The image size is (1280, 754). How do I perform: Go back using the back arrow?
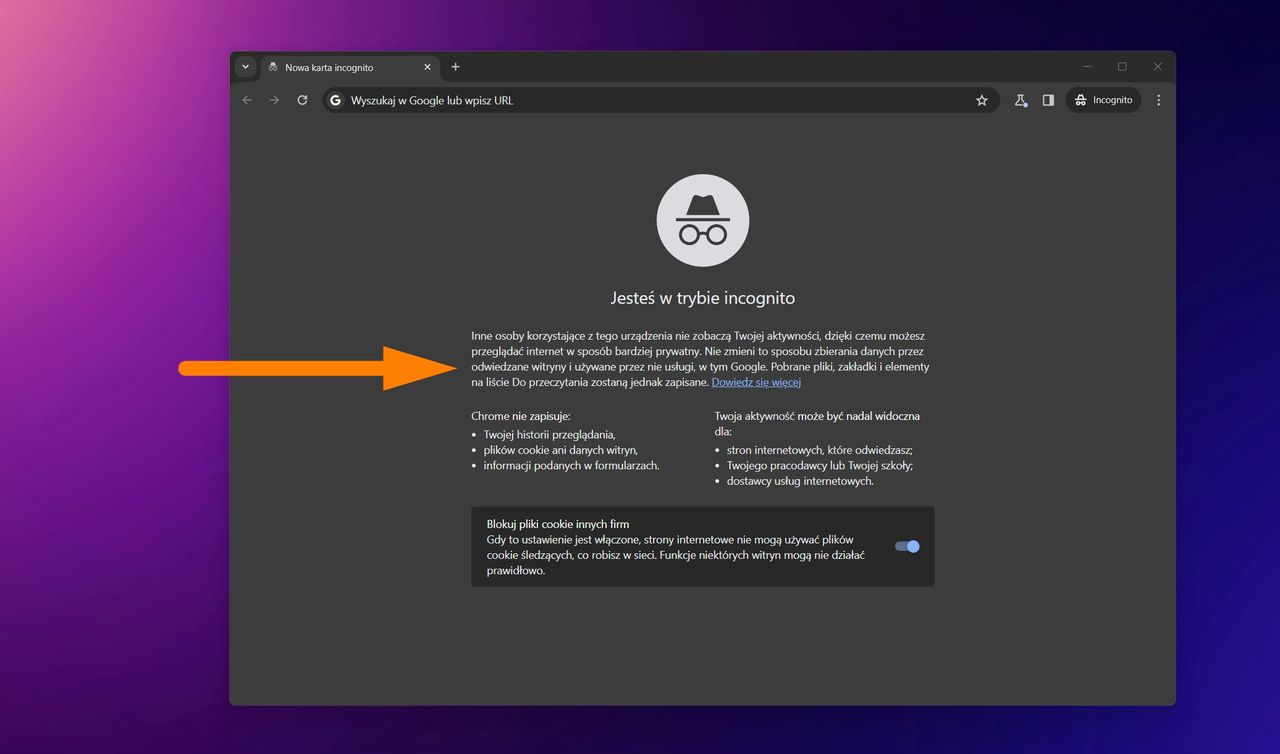(x=247, y=100)
